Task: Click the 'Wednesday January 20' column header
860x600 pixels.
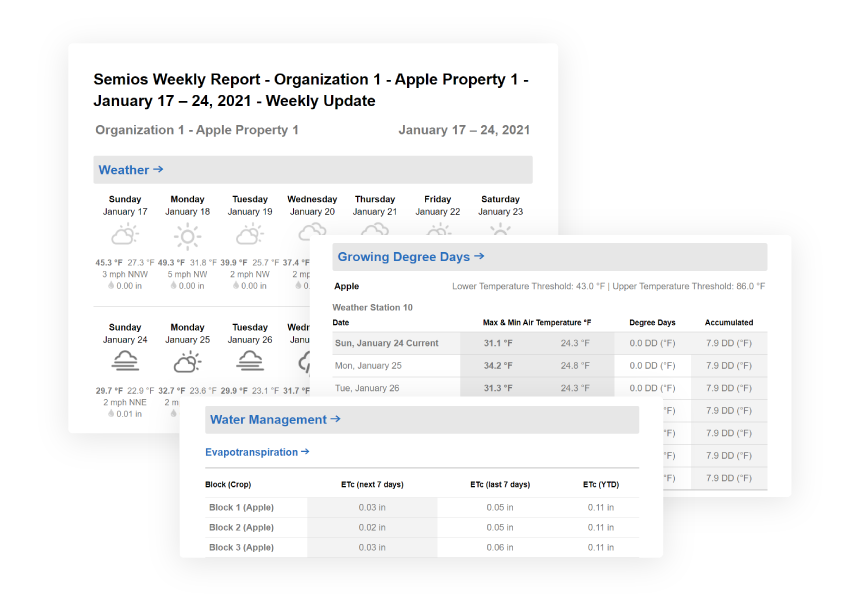Action: point(312,205)
